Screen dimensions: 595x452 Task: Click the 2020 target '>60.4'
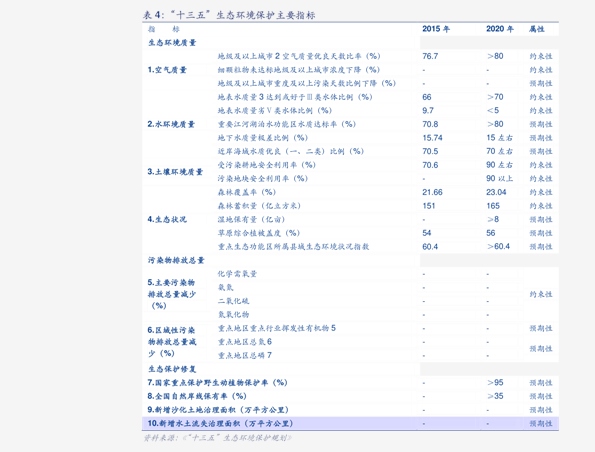[499, 247]
